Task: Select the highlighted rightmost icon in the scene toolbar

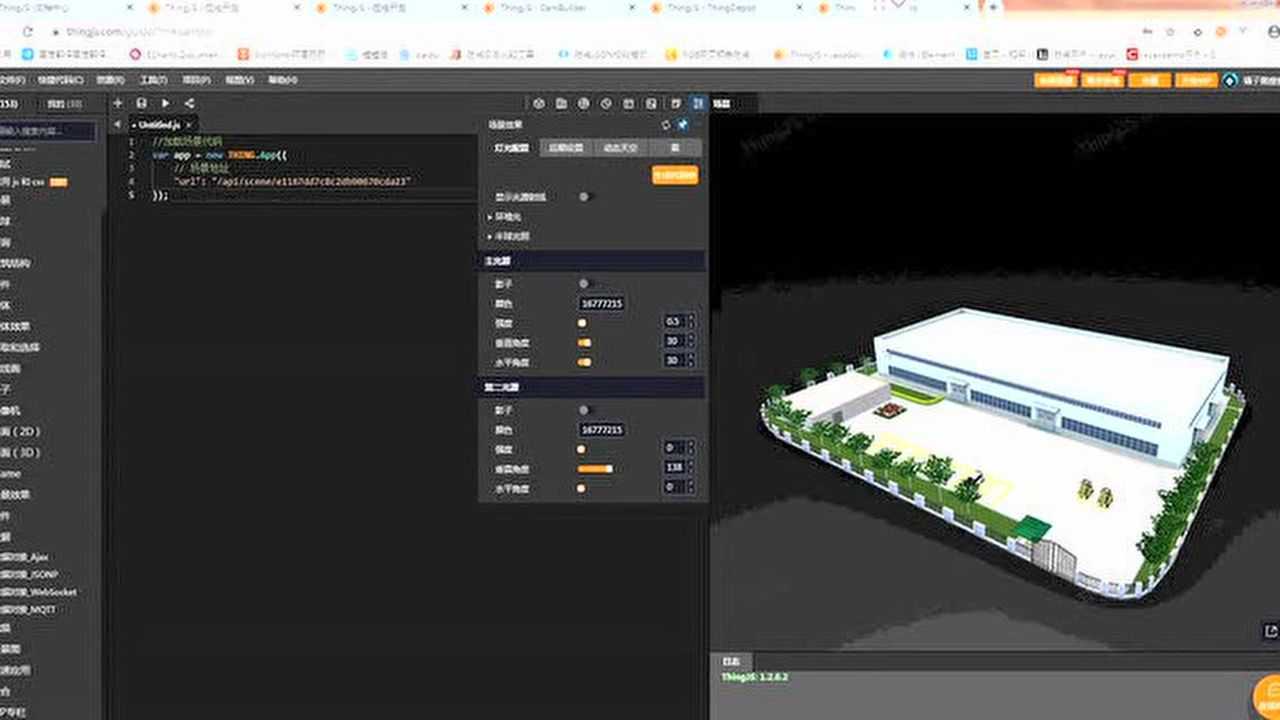Action: (697, 103)
